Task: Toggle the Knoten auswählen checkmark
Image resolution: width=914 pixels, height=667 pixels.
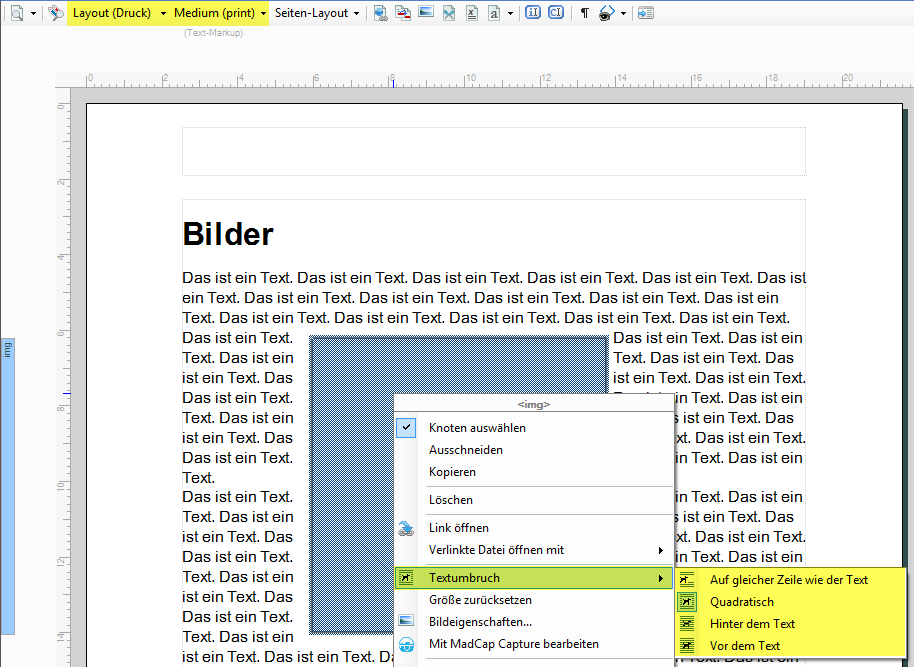Action: 406,428
